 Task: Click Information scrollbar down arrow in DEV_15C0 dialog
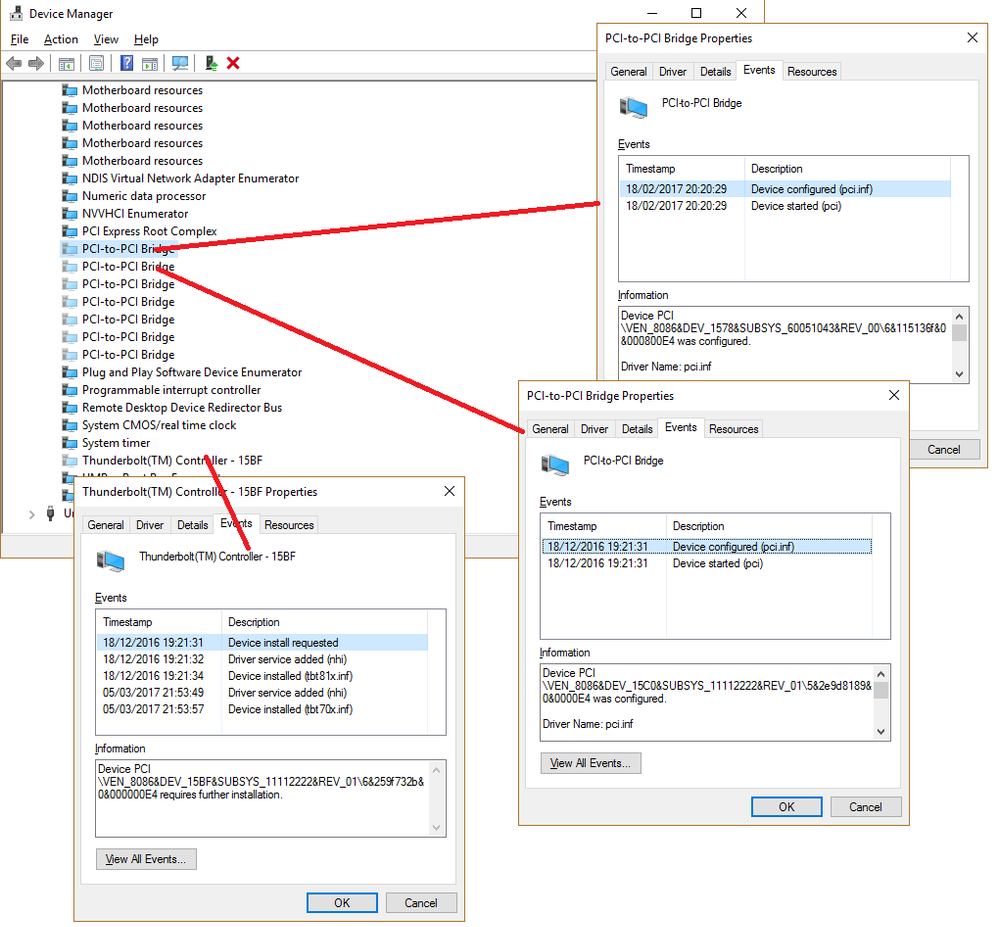(881, 732)
